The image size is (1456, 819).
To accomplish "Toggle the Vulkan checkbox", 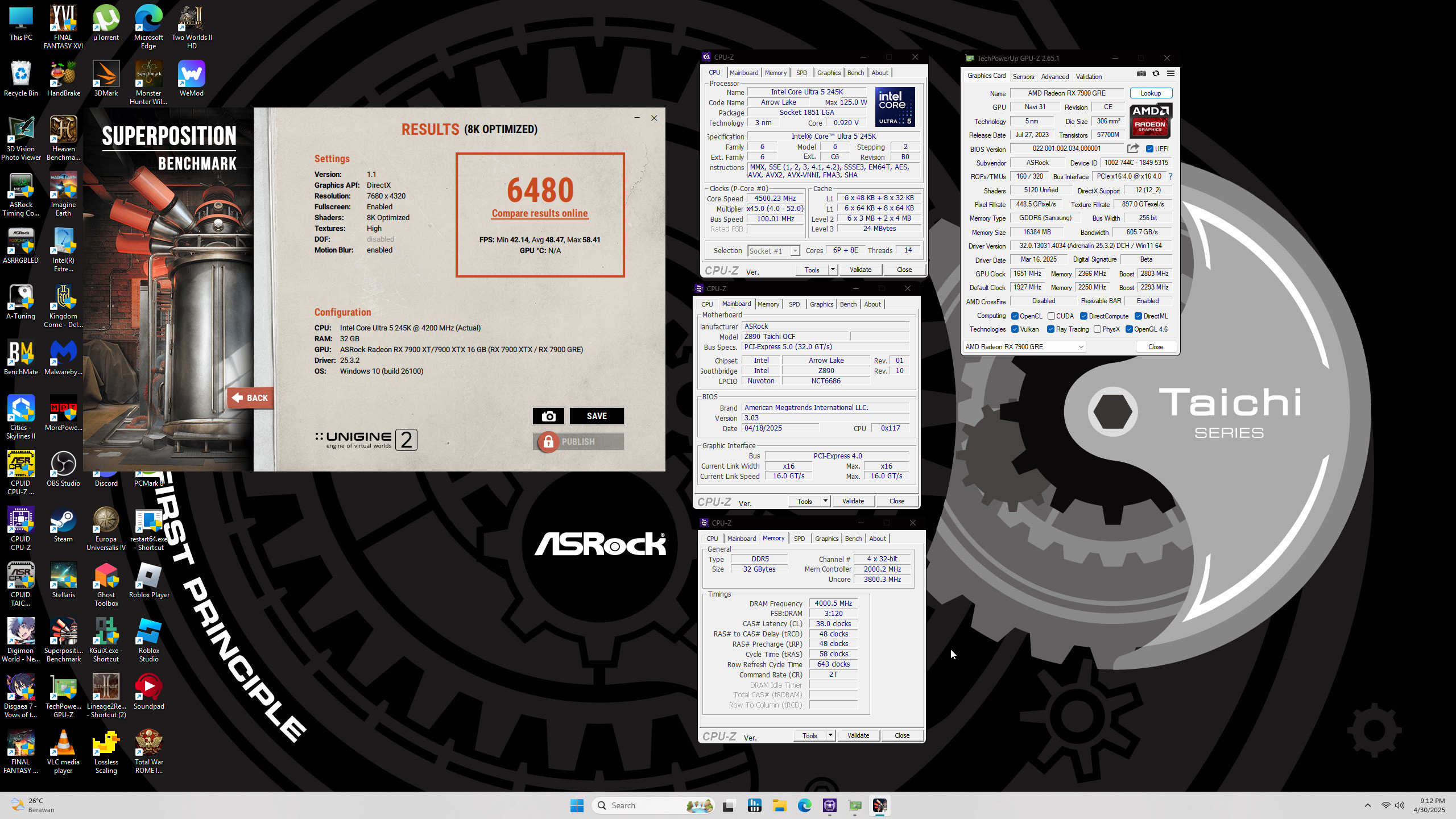I will tap(1015, 329).
